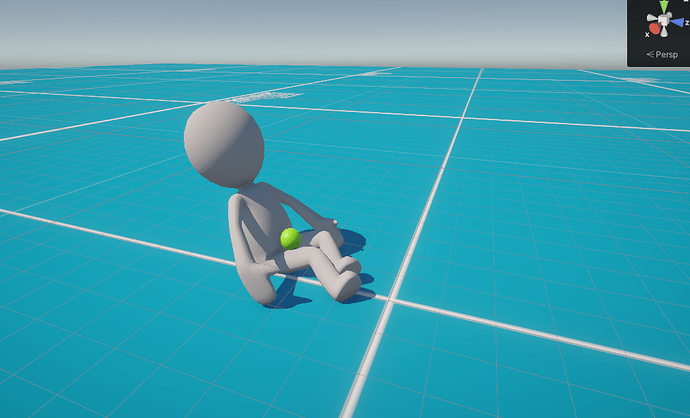
Task: Toggle the Persp projection label
Action: [x=662, y=55]
